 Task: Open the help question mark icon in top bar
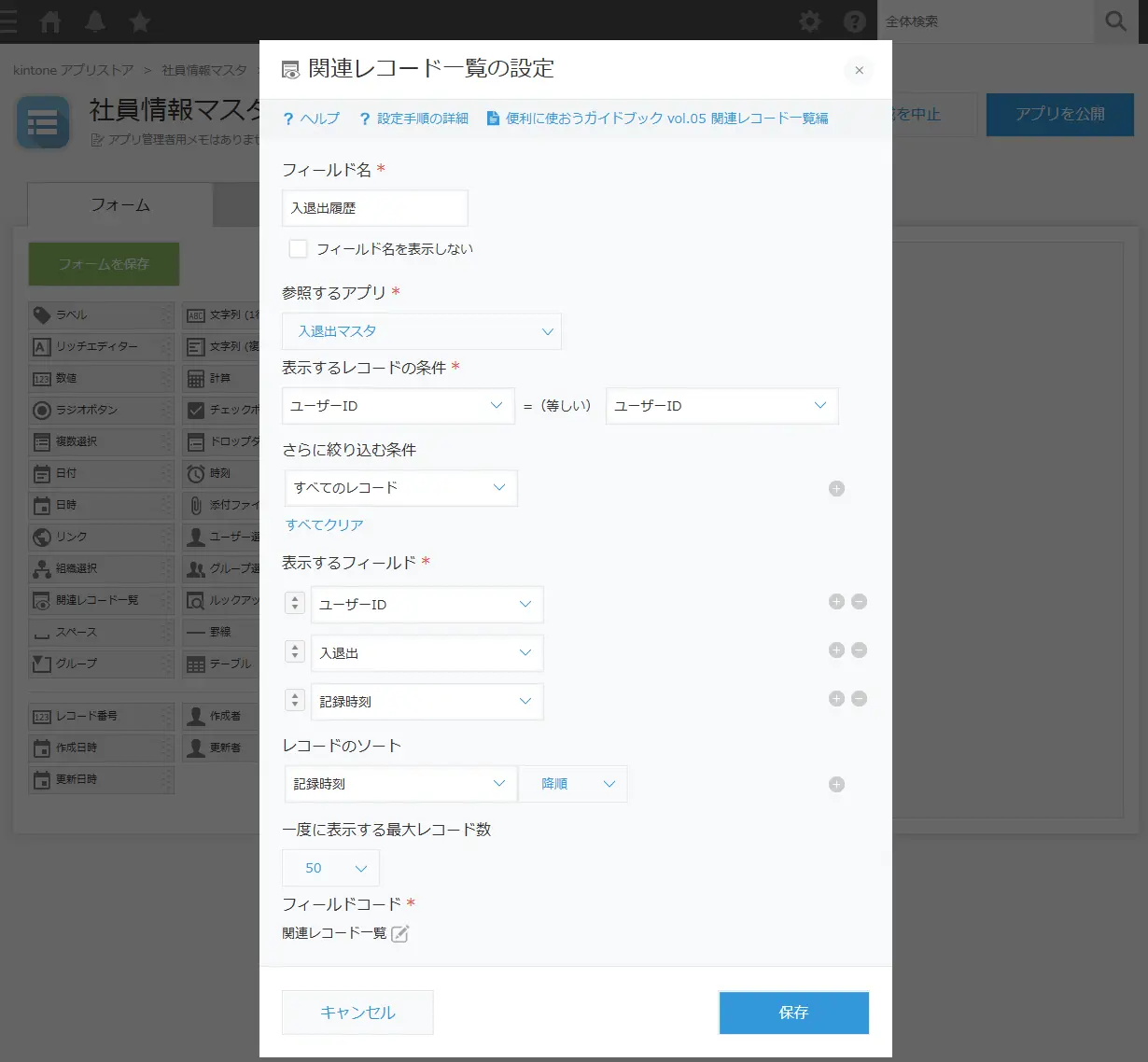point(855,21)
